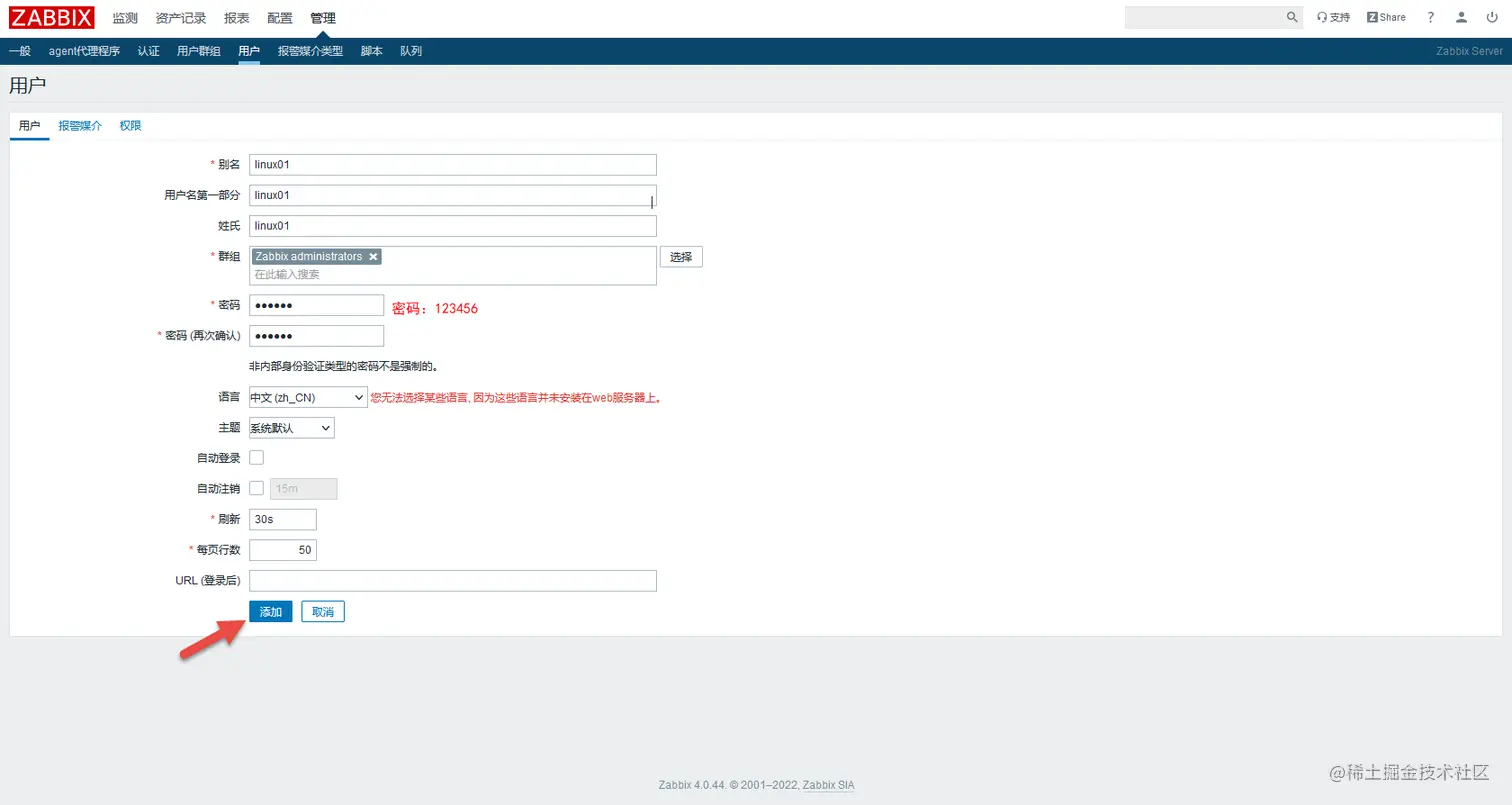Click the 刷新 input field

tap(283, 519)
